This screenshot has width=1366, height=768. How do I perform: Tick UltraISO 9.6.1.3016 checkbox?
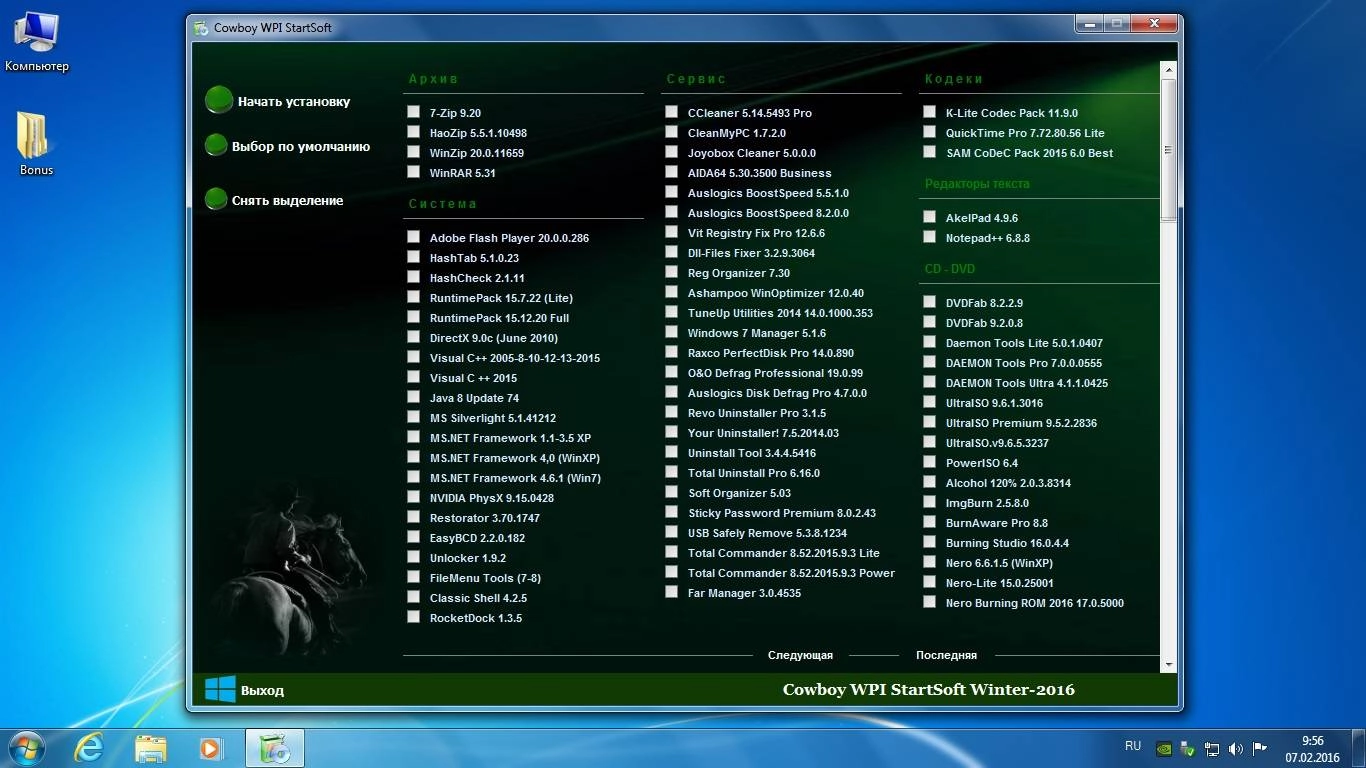click(930, 402)
